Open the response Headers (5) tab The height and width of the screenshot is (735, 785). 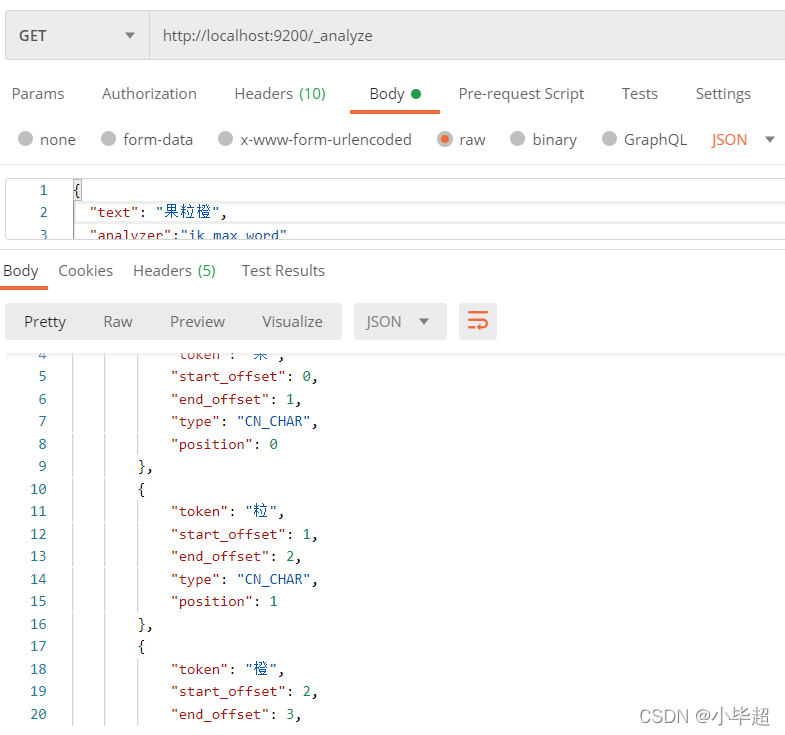click(174, 270)
